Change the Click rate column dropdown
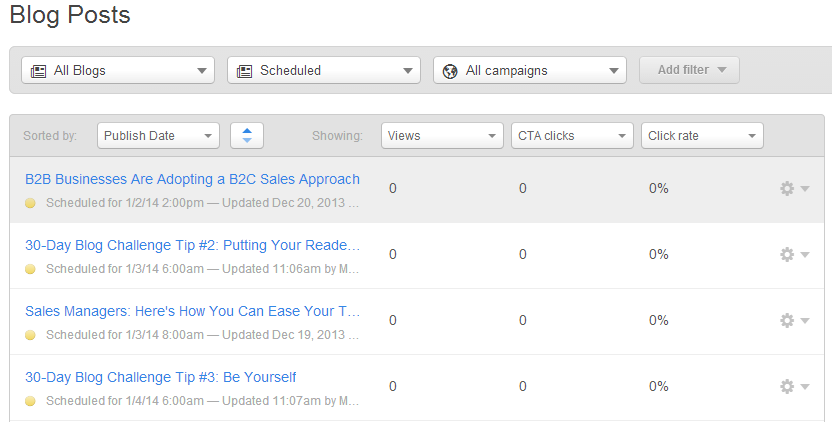The height and width of the screenshot is (422, 832). (702, 136)
